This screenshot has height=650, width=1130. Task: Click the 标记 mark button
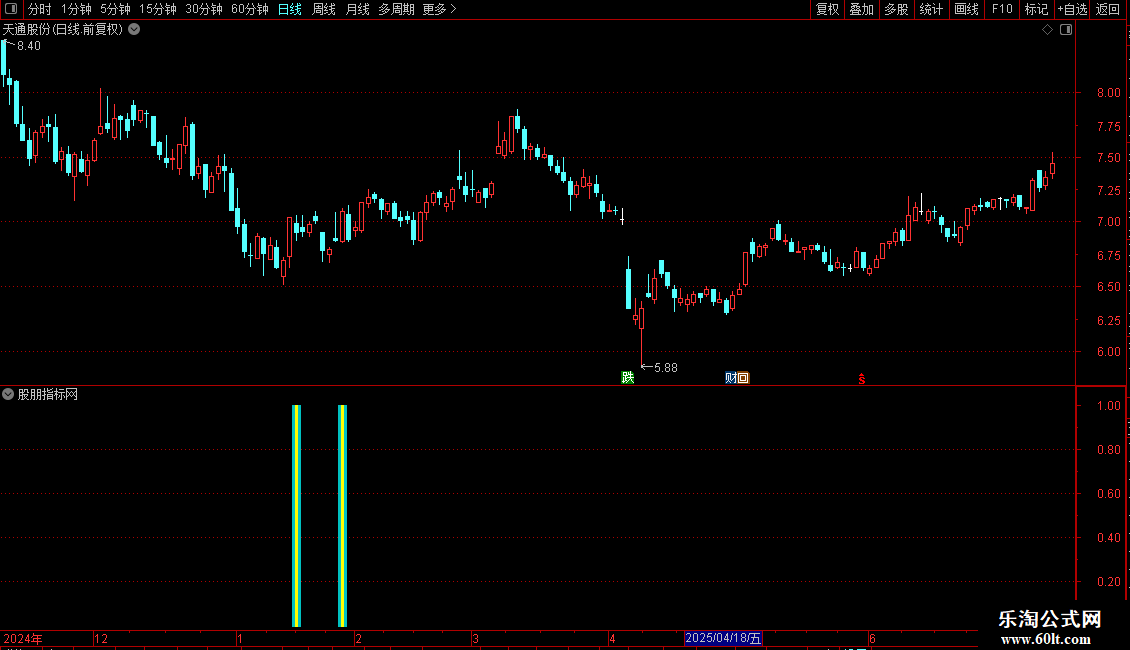click(1036, 9)
